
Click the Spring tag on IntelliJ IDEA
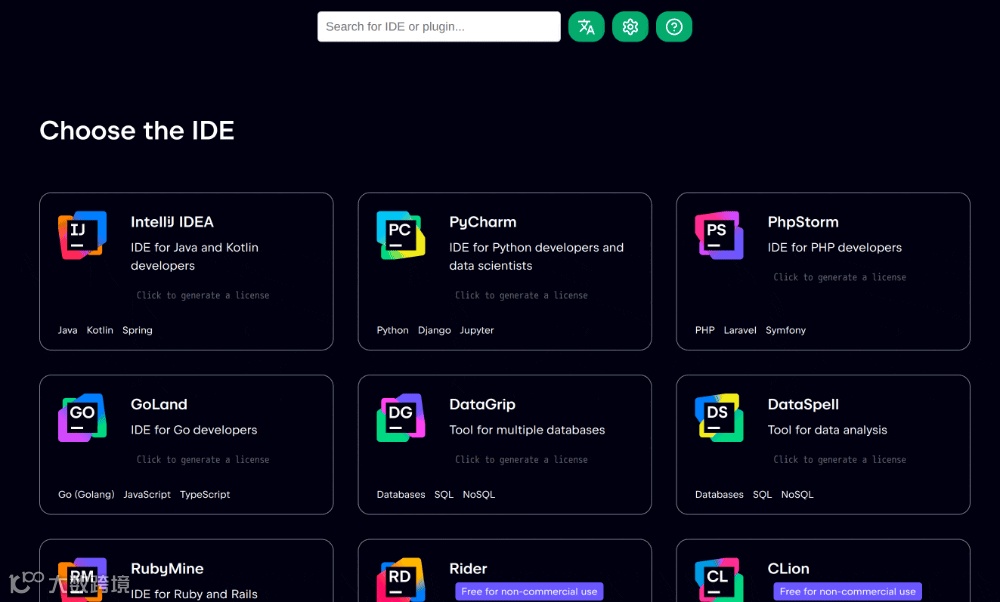[137, 330]
